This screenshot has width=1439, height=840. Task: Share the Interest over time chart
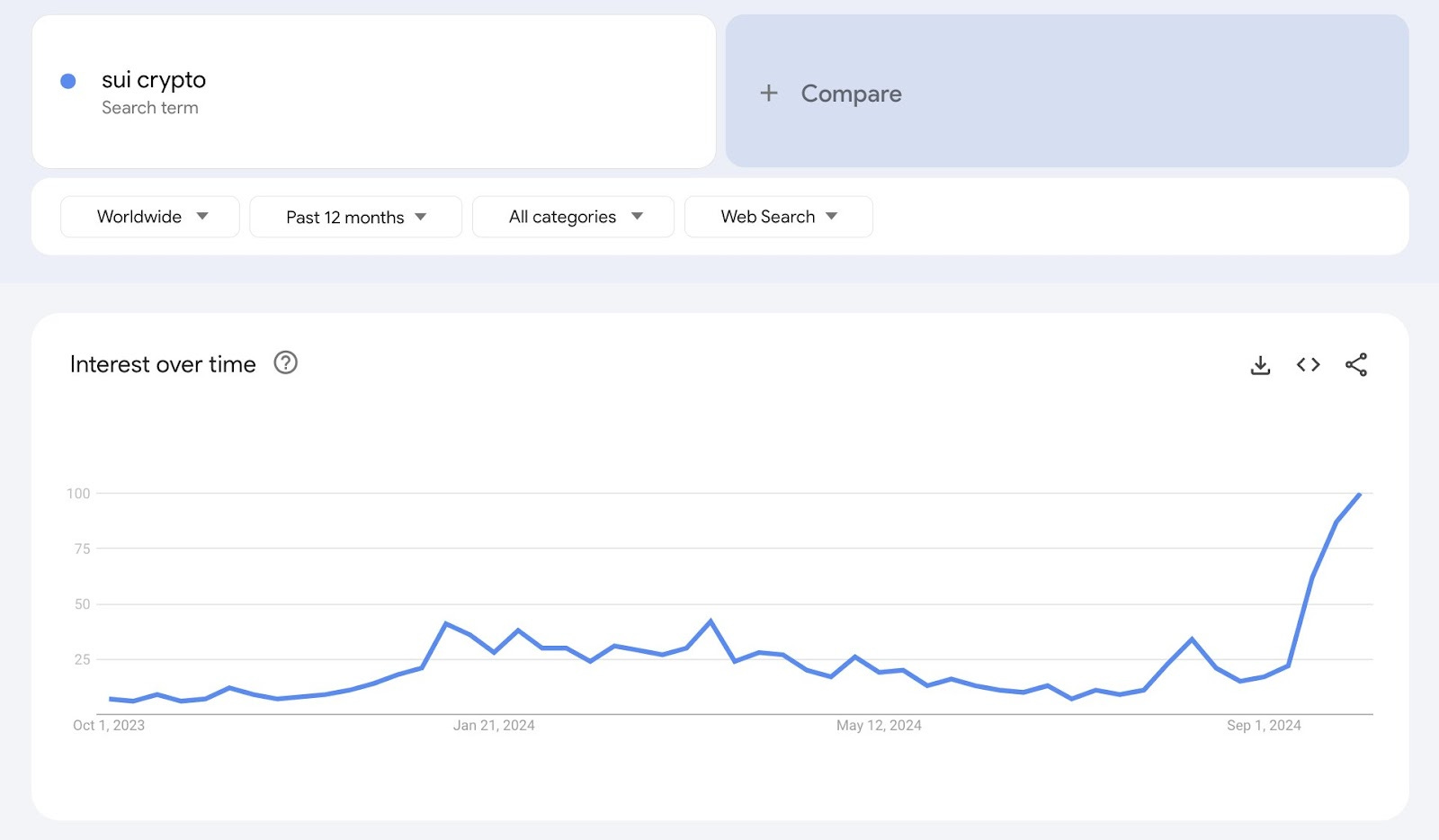click(1356, 364)
